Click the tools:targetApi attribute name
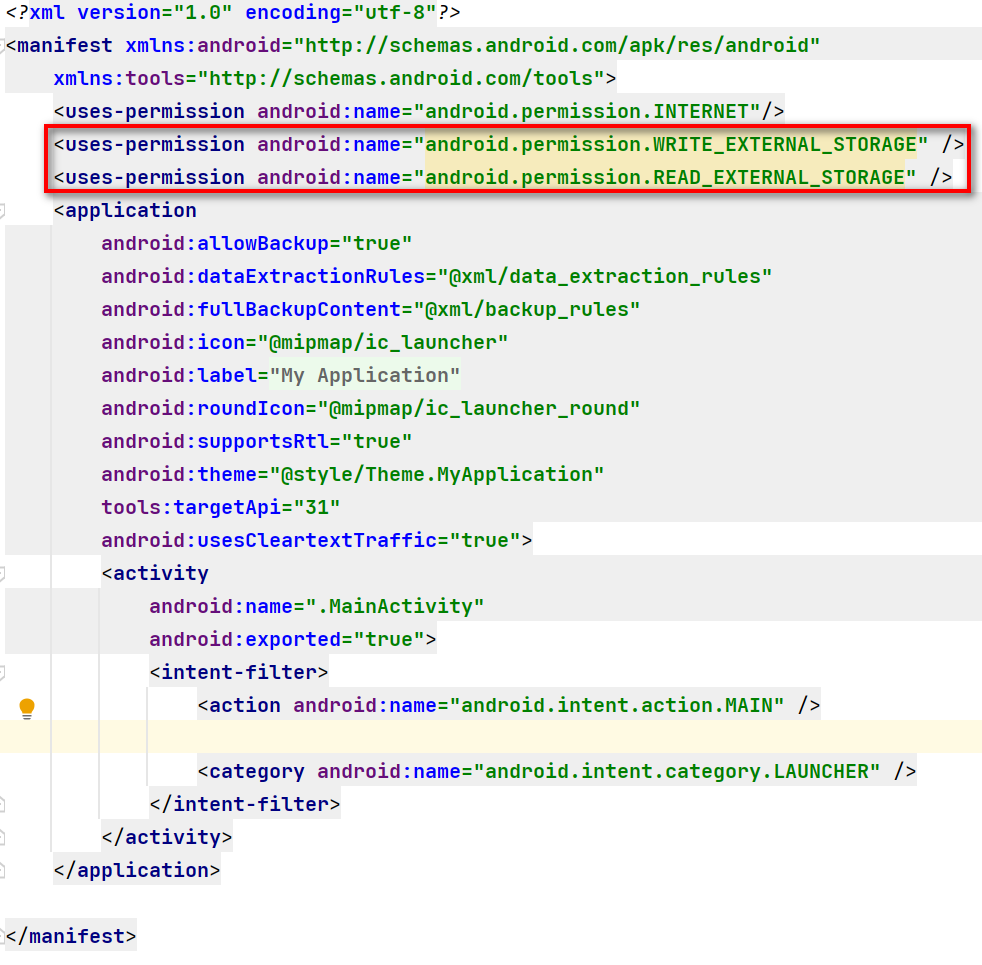The image size is (982, 965). (x=191, y=508)
